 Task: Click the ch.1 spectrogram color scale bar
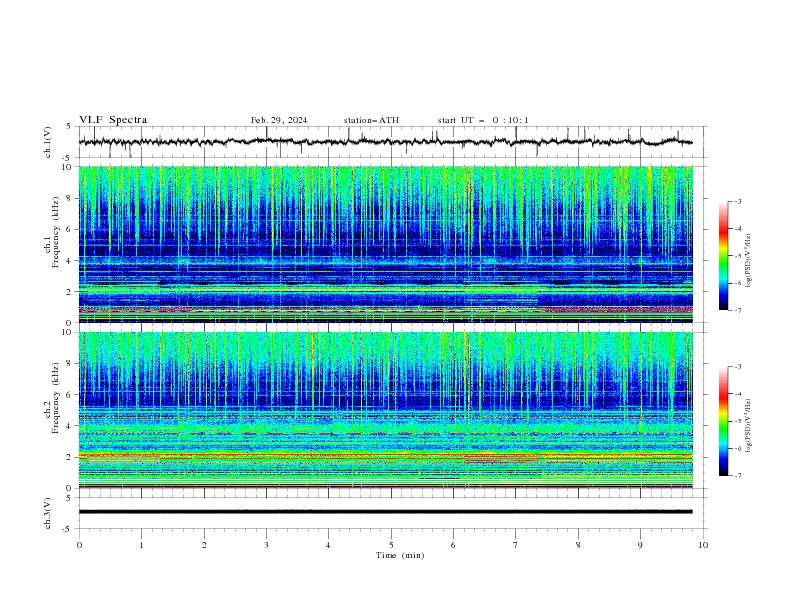723,256
